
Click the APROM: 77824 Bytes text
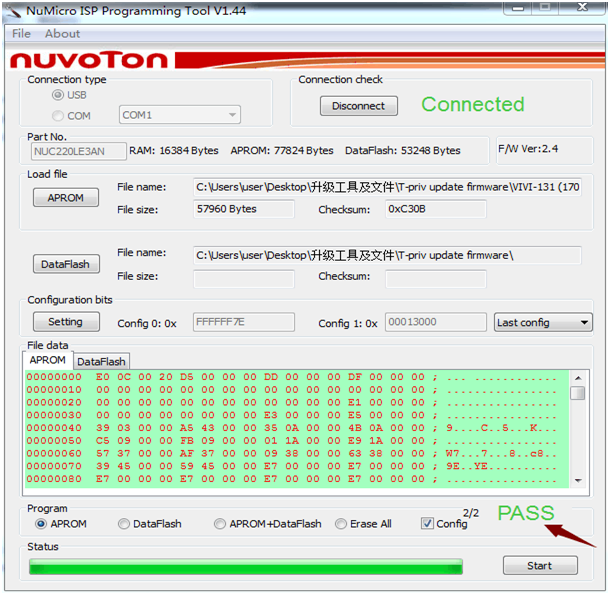(282, 151)
